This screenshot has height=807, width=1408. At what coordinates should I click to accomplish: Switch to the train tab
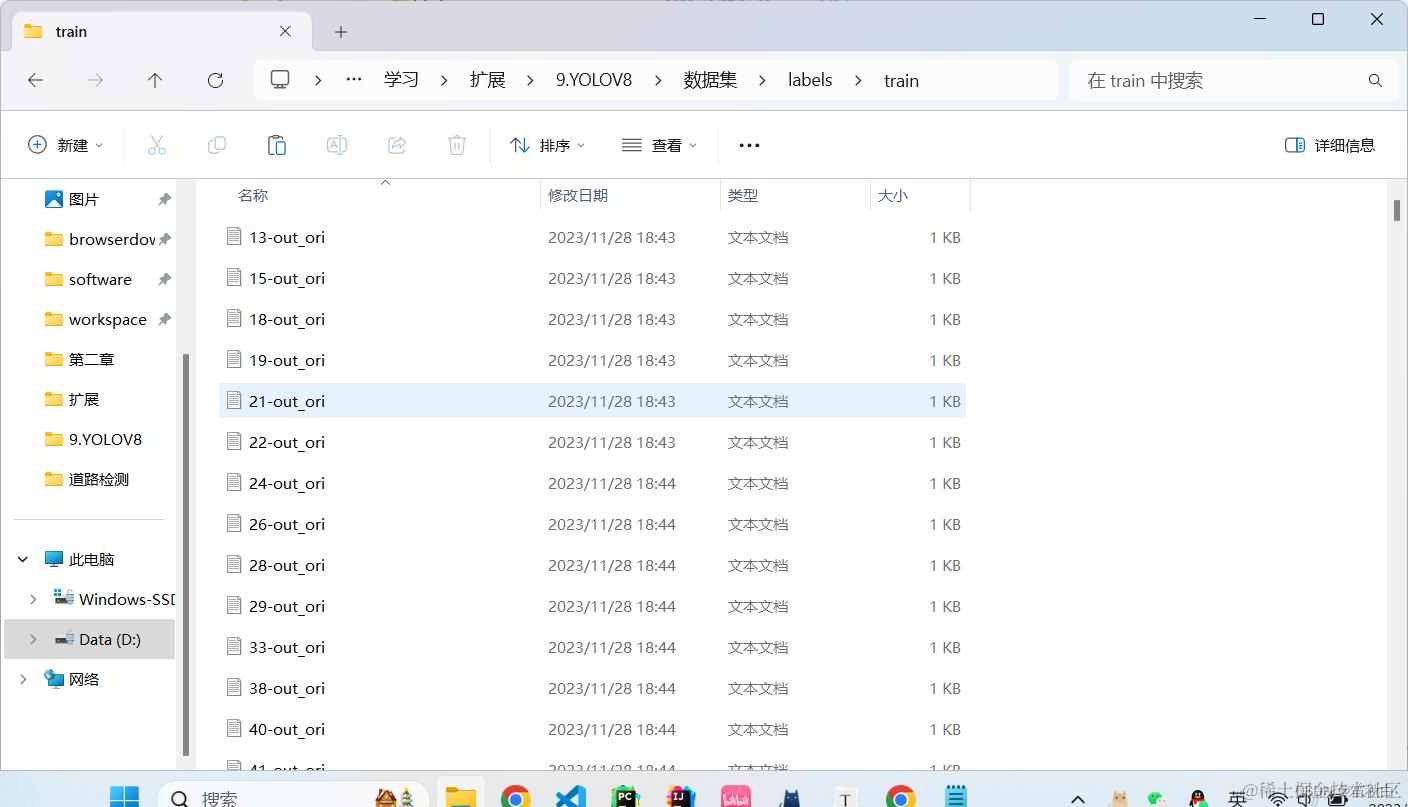click(x=70, y=31)
